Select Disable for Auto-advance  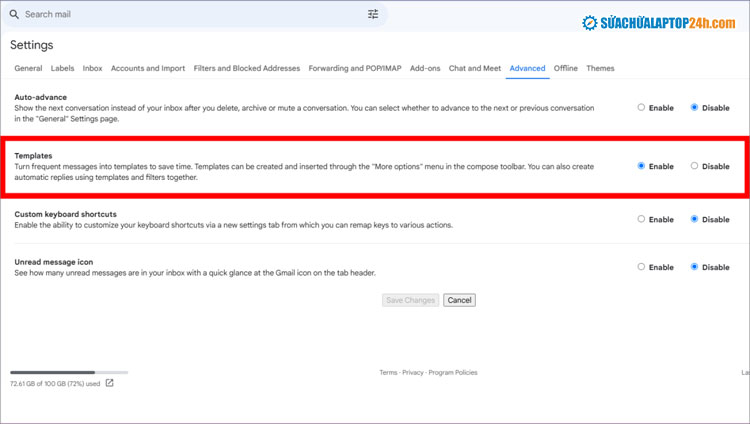[x=694, y=108]
